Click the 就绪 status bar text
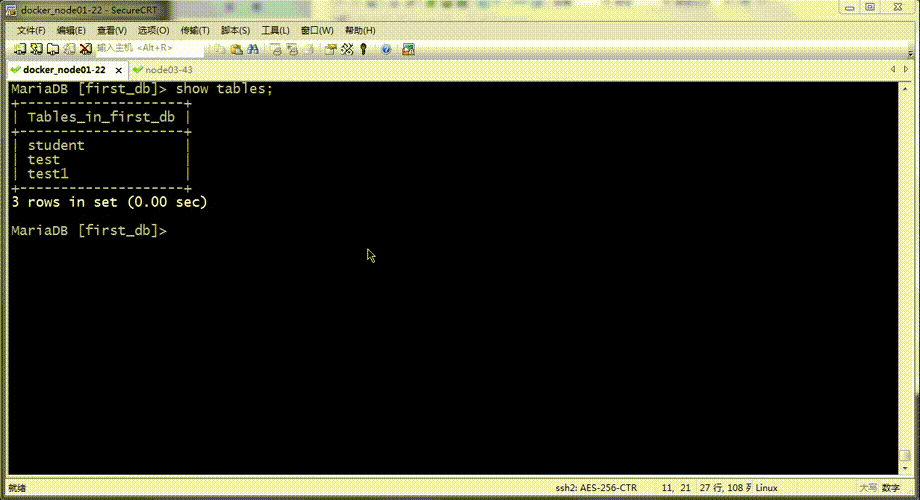920x500 pixels. pos(17,488)
